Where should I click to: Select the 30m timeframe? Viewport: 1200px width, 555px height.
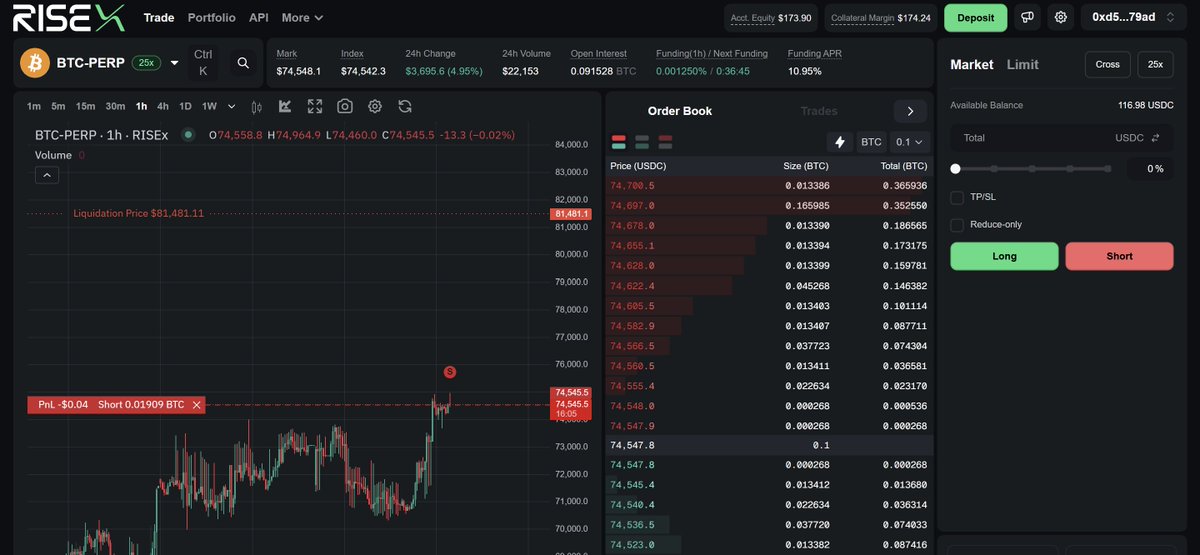(116, 107)
